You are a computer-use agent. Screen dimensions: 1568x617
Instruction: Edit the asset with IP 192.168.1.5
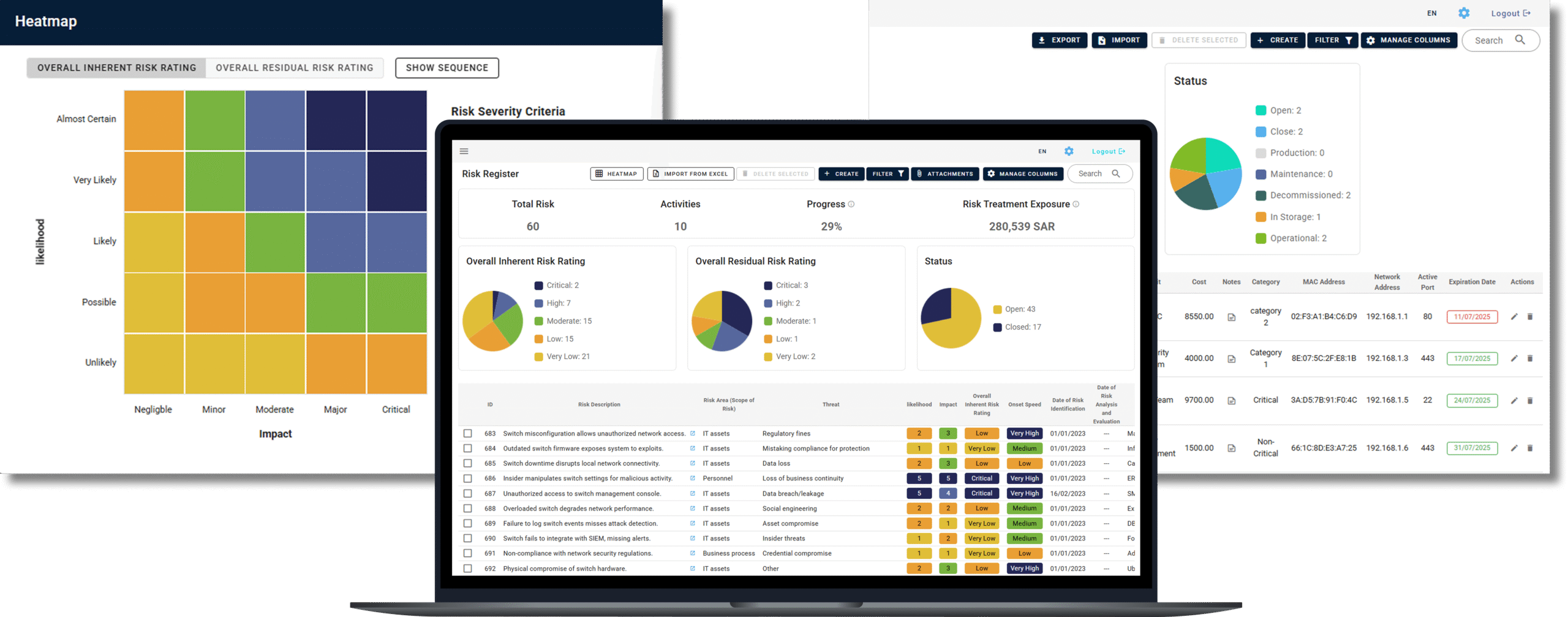pos(1514,401)
